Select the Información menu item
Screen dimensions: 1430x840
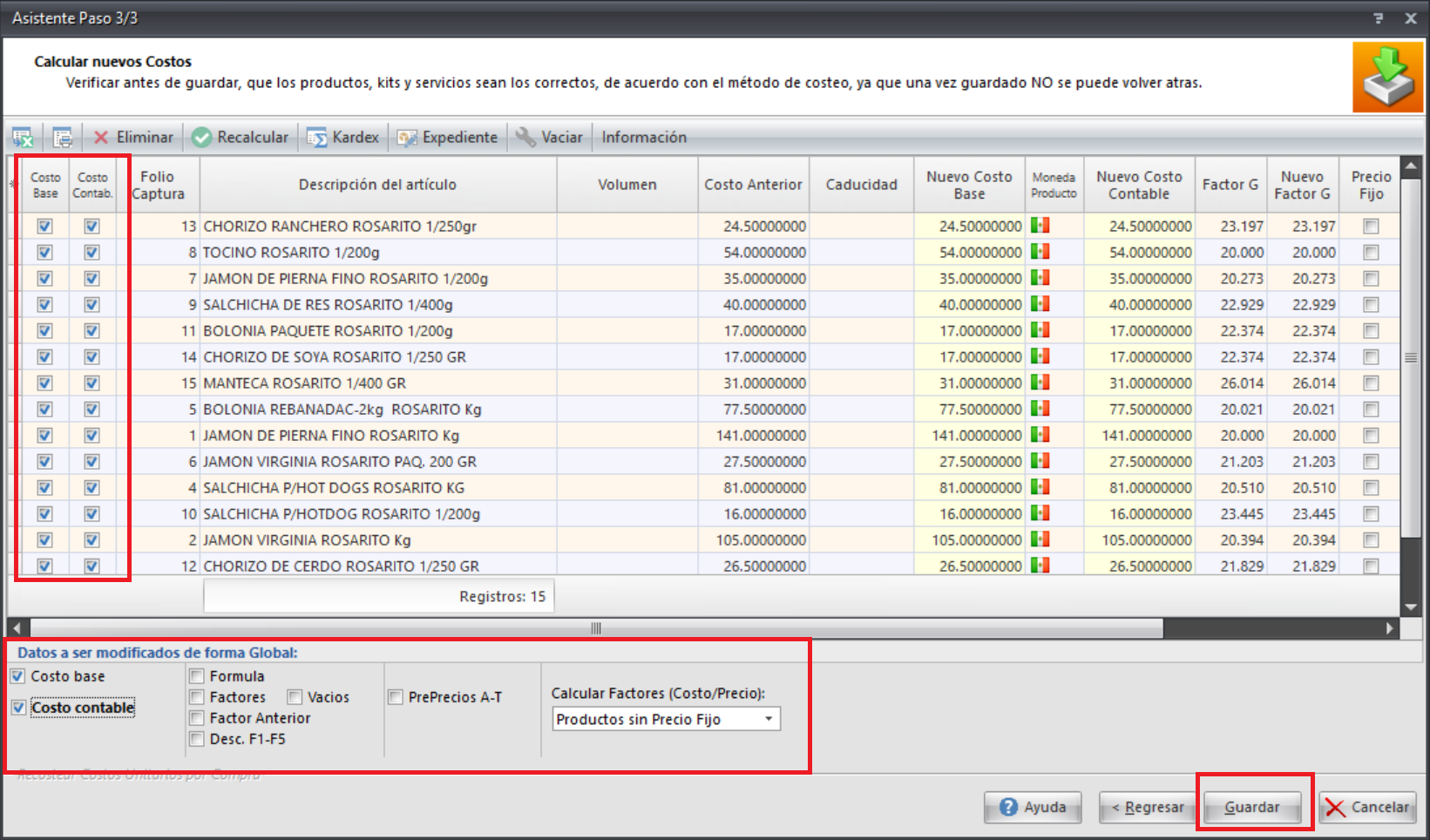click(644, 137)
